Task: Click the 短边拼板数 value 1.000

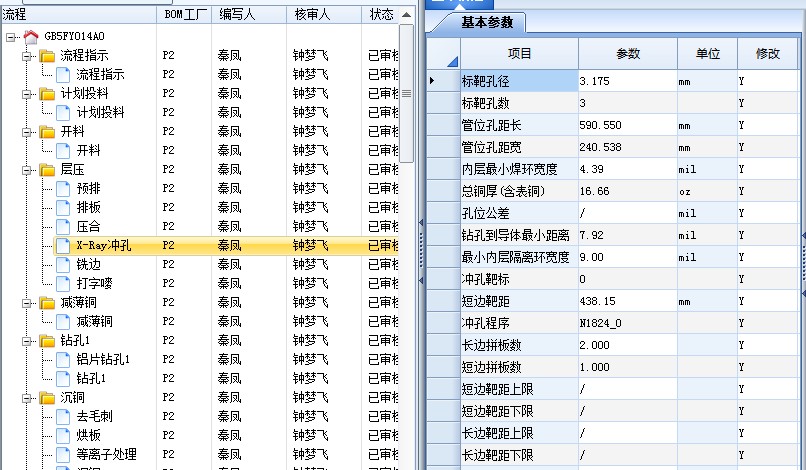Action: coord(628,367)
